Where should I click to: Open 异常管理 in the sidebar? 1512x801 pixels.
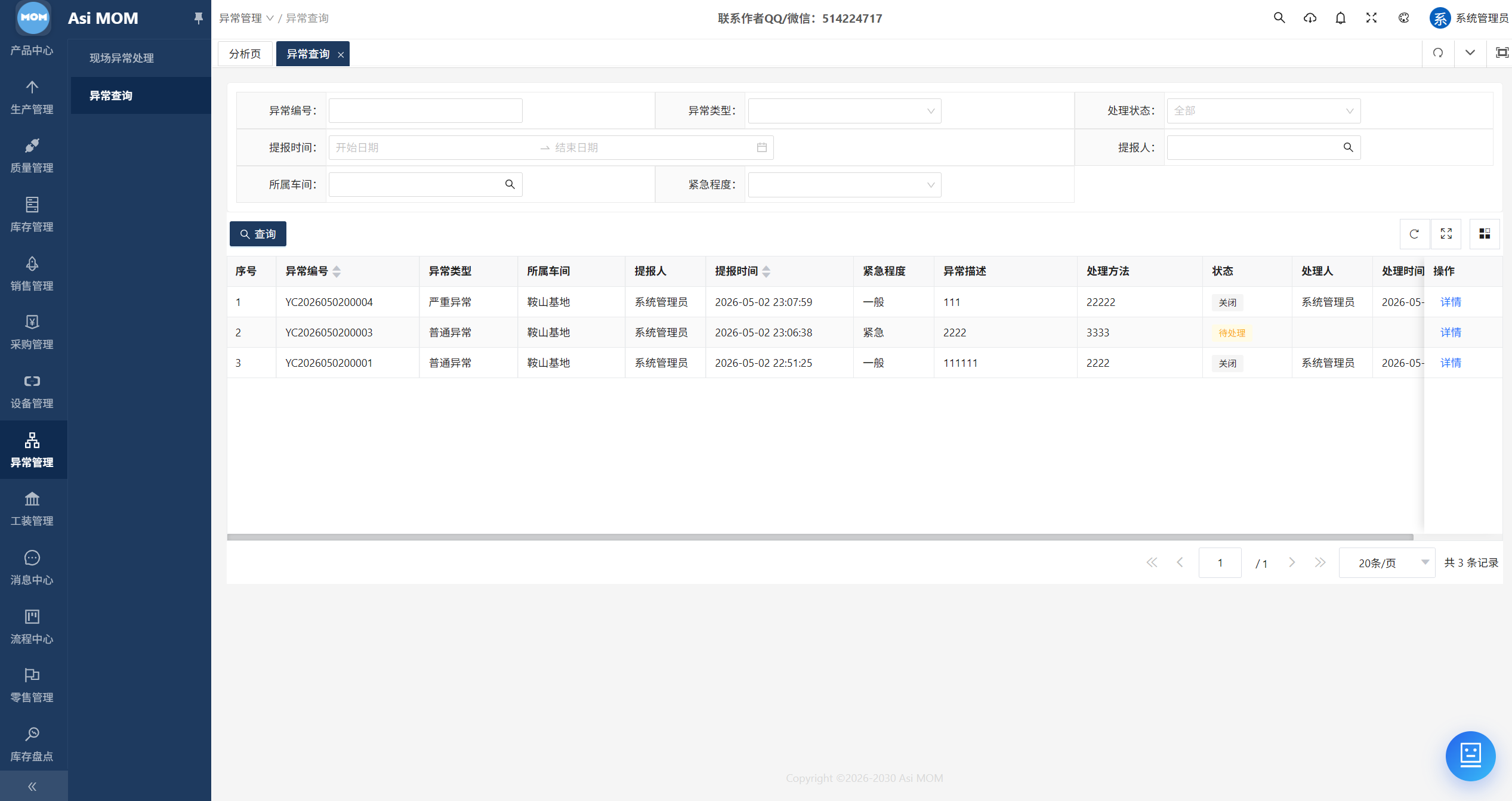click(32, 450)
